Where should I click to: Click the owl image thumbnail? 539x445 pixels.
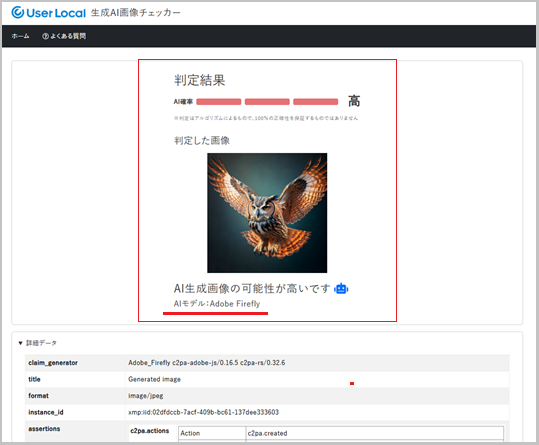point(267,213)
